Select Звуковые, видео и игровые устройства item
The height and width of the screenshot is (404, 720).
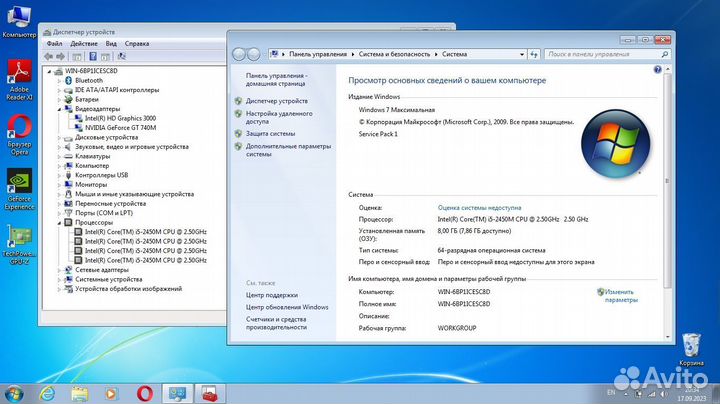click(132, 147)
